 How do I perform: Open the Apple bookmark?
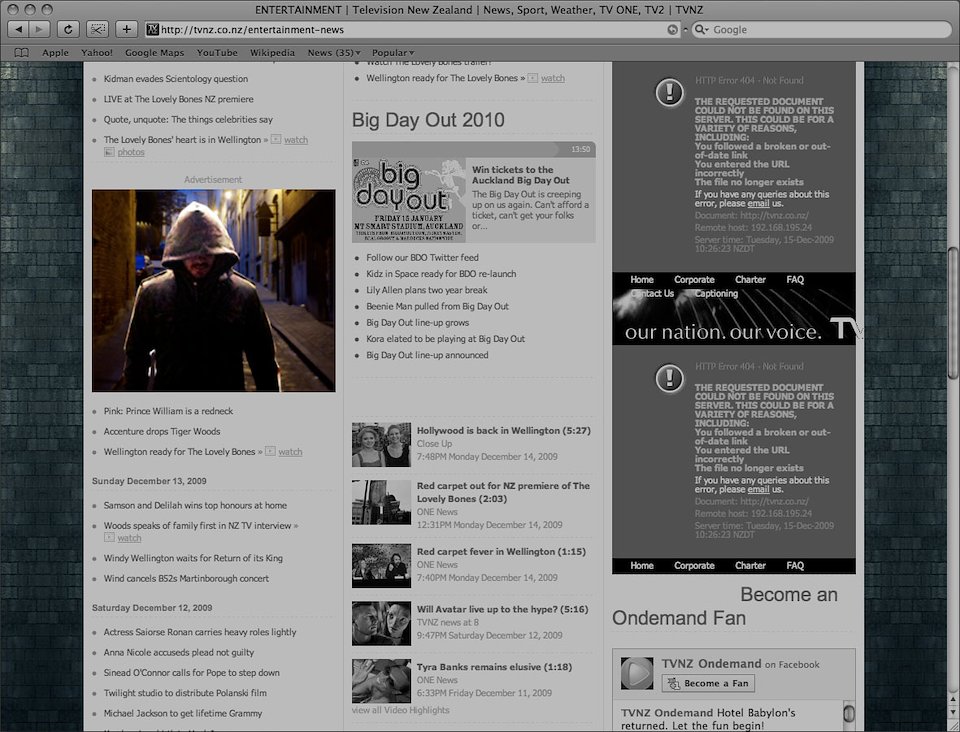(x=55, y=53)
